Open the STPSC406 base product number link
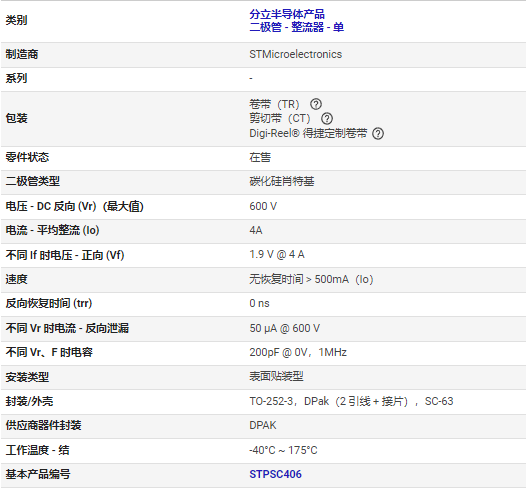526x489 pixels. coord(275,474)
